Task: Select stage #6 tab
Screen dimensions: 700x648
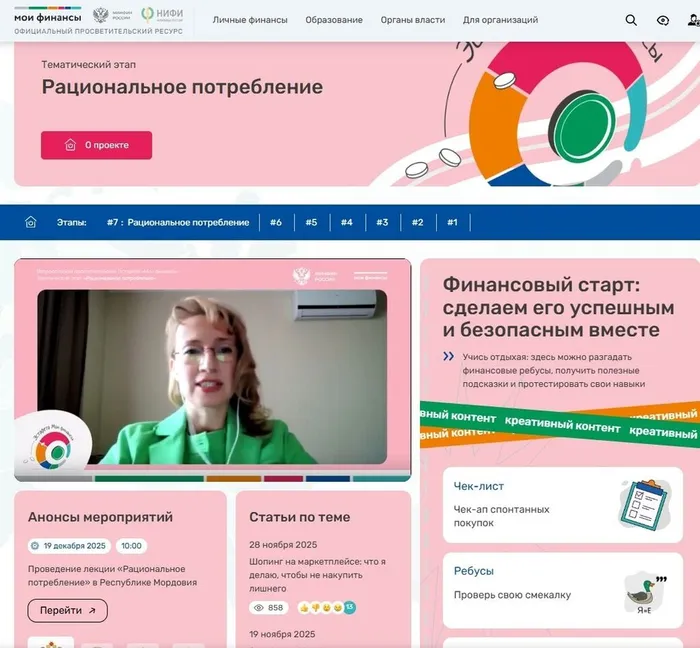Action: coord(276,222)
